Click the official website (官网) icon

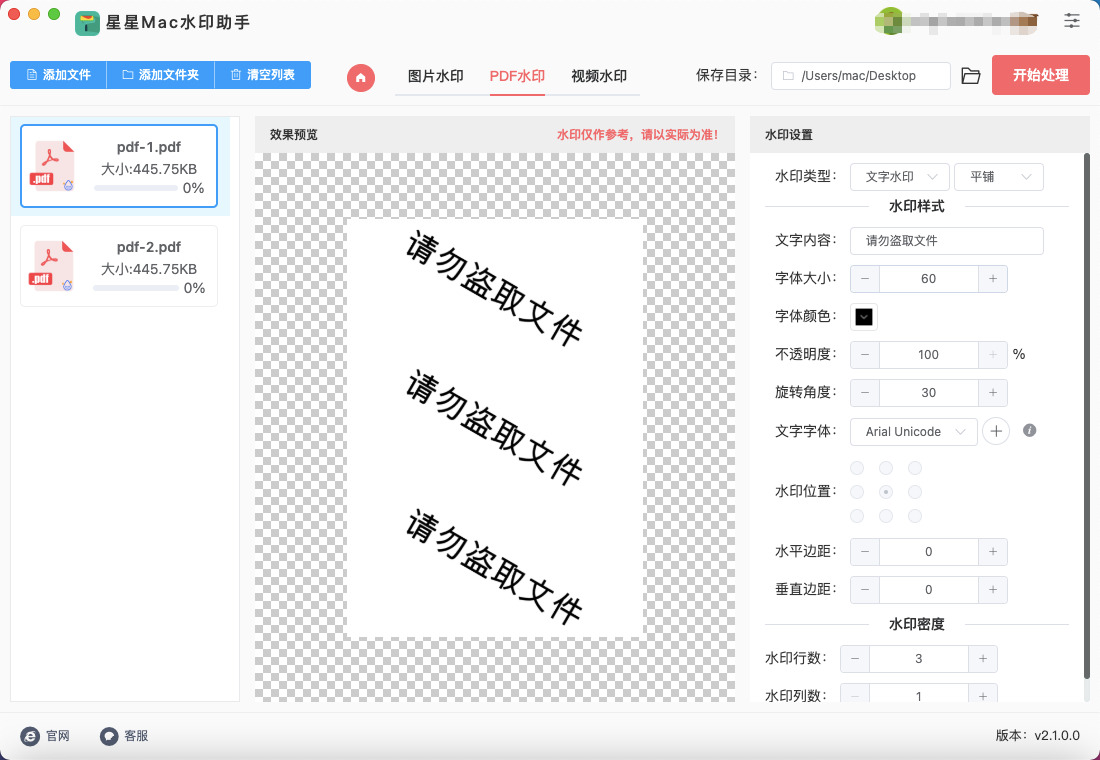click(30, 736)
